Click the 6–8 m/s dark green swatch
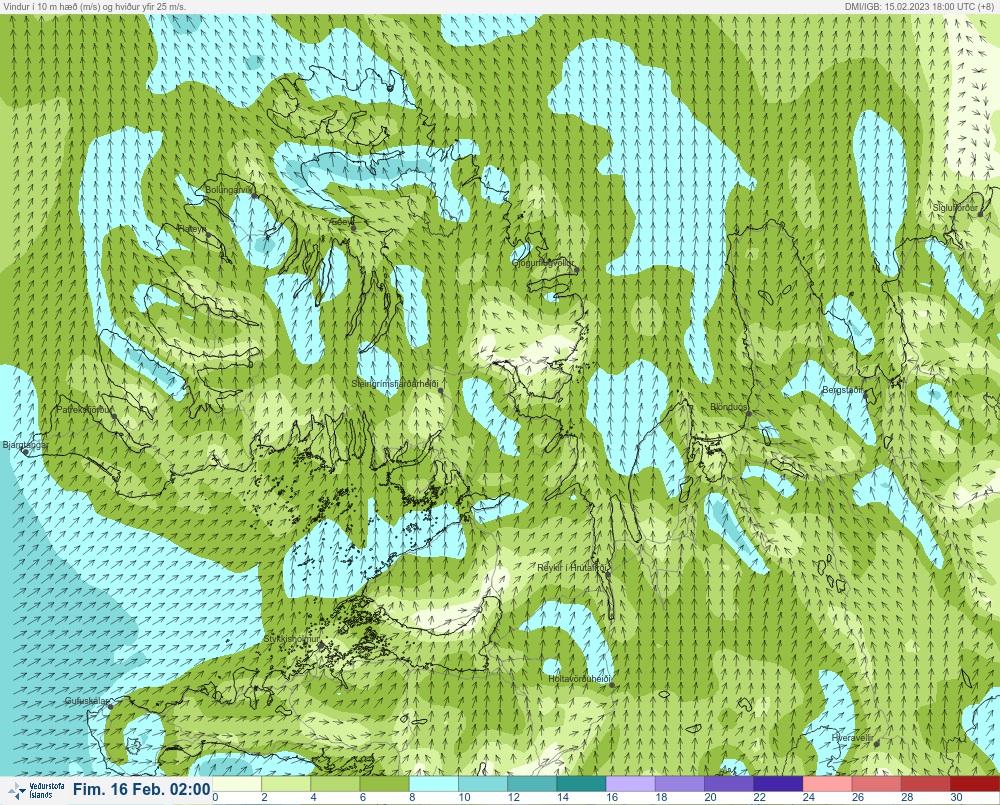This screenshot has width=1000, height=805. click(385, 783)
